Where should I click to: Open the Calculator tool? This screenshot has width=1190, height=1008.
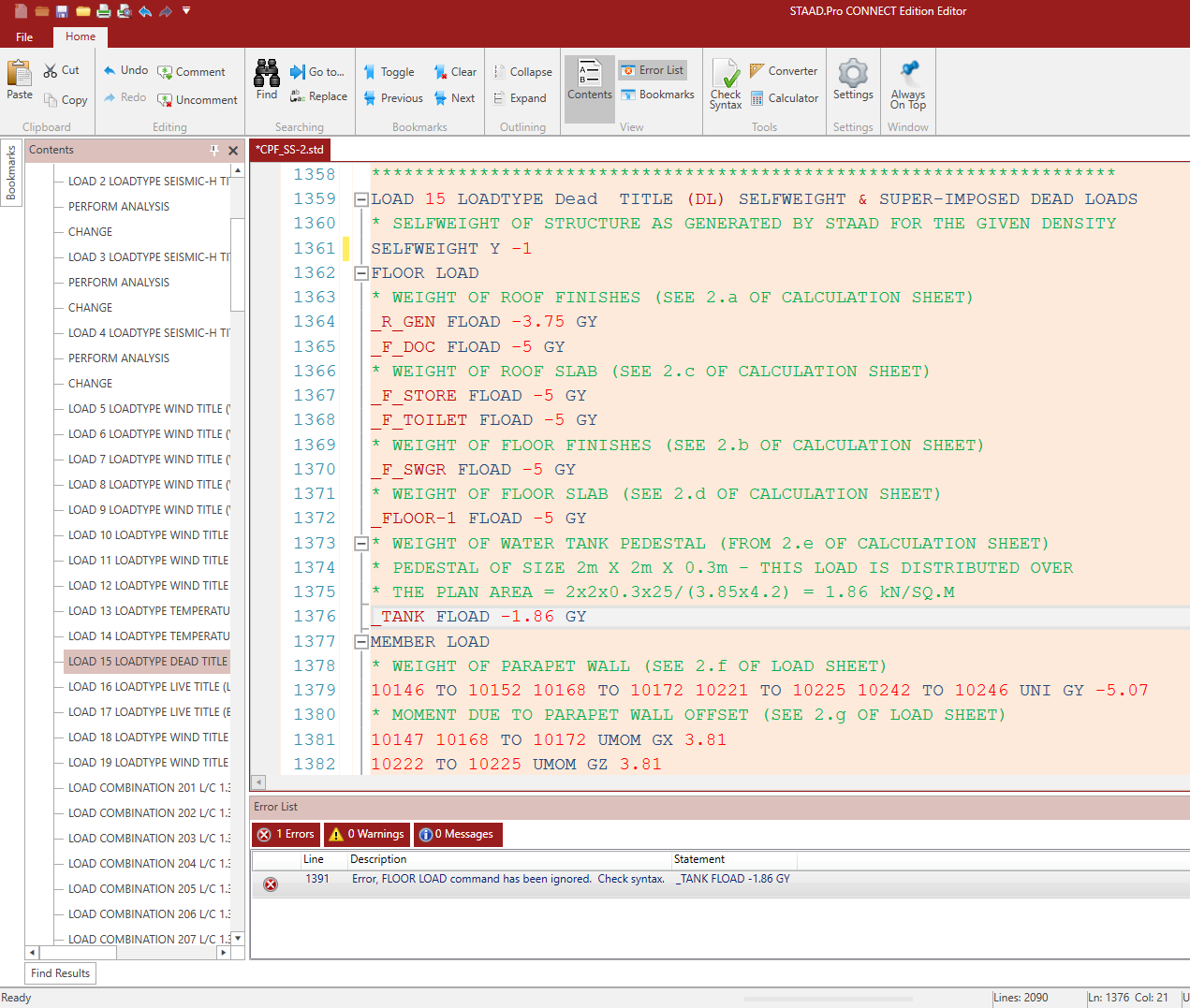click(x=784, y=98)
